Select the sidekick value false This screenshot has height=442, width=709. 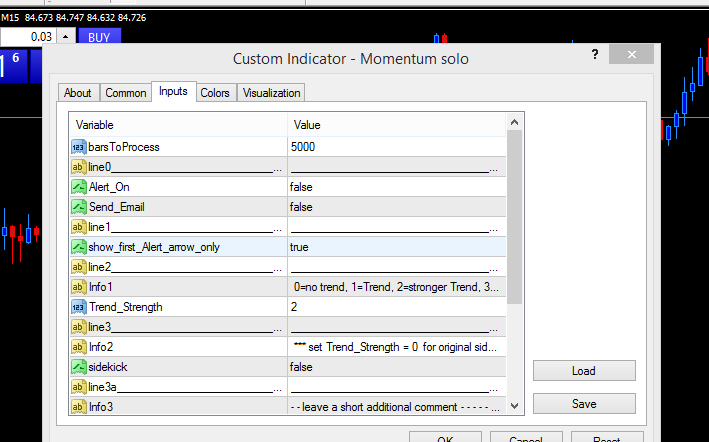tap(301, 367)
